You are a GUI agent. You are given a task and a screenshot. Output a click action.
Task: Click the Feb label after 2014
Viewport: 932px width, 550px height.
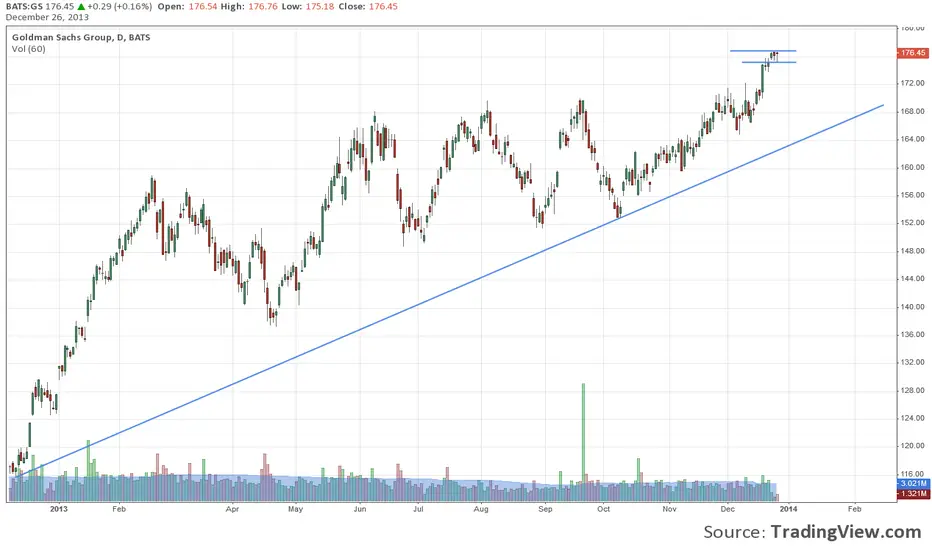tap(855, 509)
